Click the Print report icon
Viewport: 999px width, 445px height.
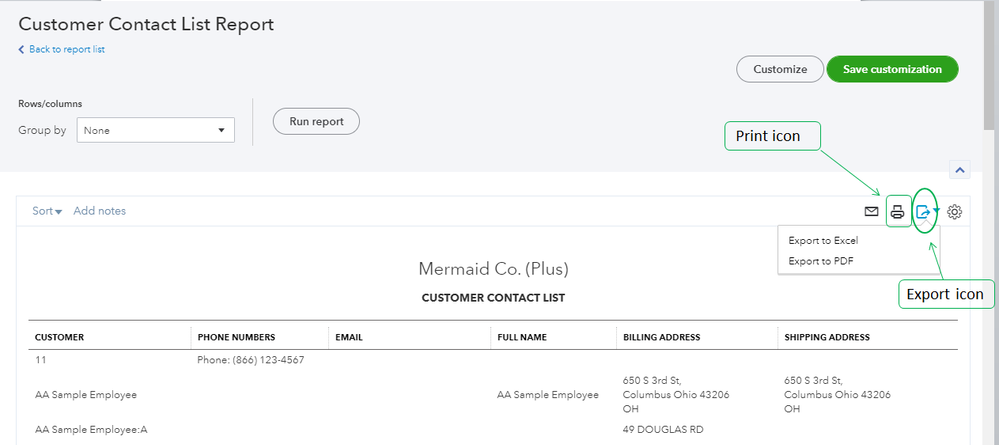click(x=898, y=212)
